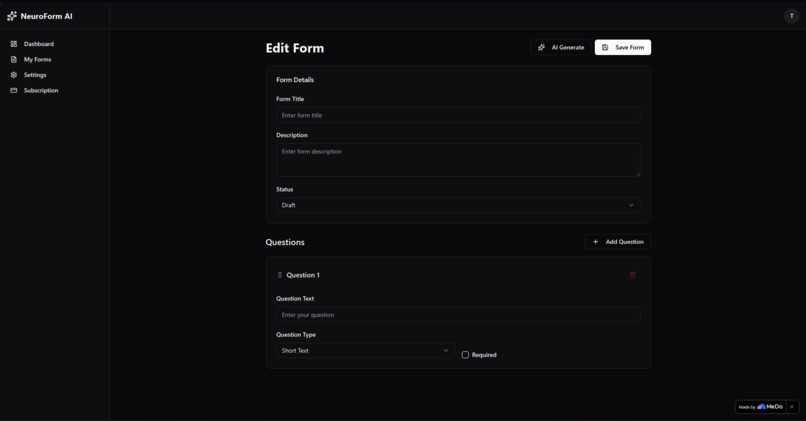Click the Questions section heading
Image resolution: width=806 pixels, height=421 pixels.
pos(285,242)
